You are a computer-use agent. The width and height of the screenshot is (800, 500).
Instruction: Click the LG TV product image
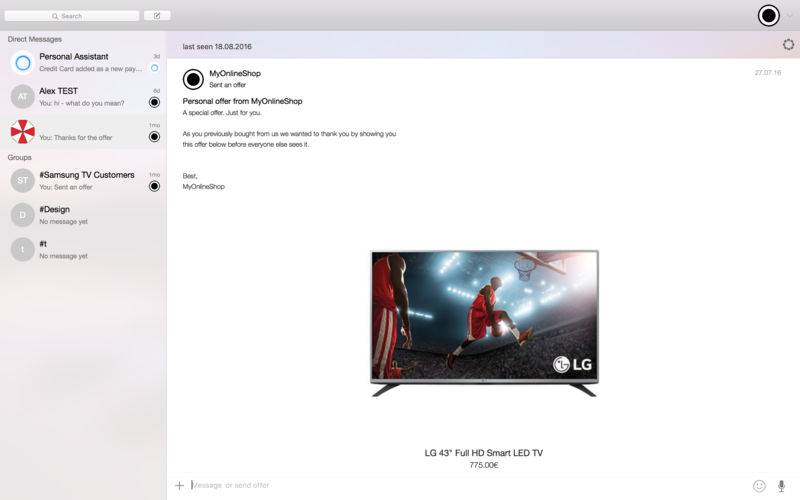click(x=484, y=323)
